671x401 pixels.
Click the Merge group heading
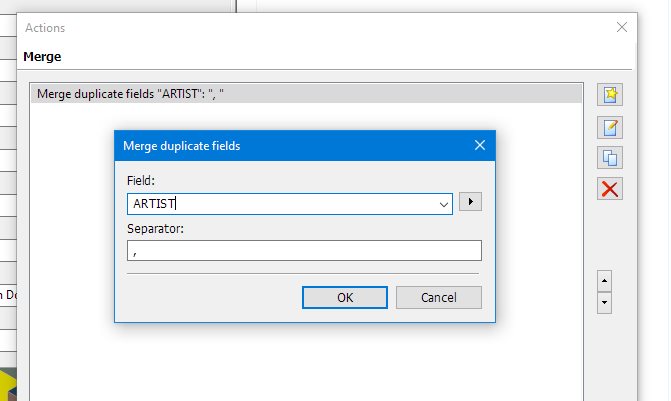[42, 56]
